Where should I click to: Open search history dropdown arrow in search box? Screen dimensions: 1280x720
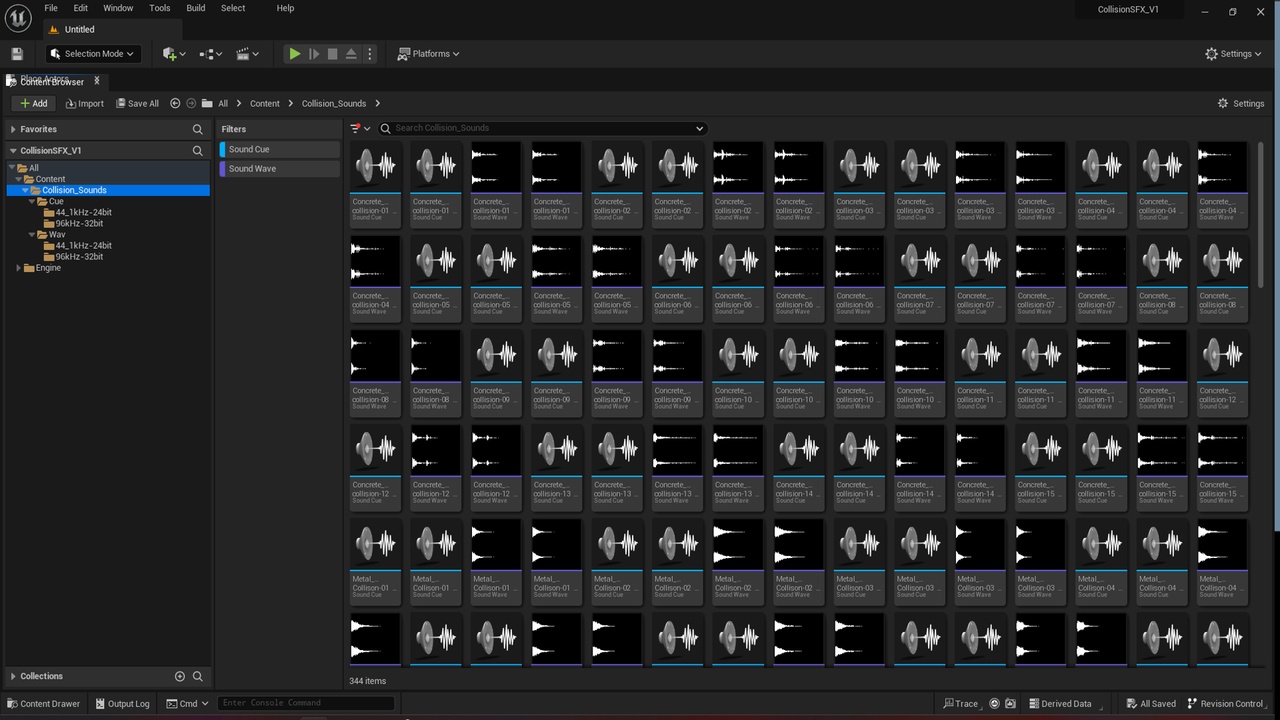click(699, 128)
